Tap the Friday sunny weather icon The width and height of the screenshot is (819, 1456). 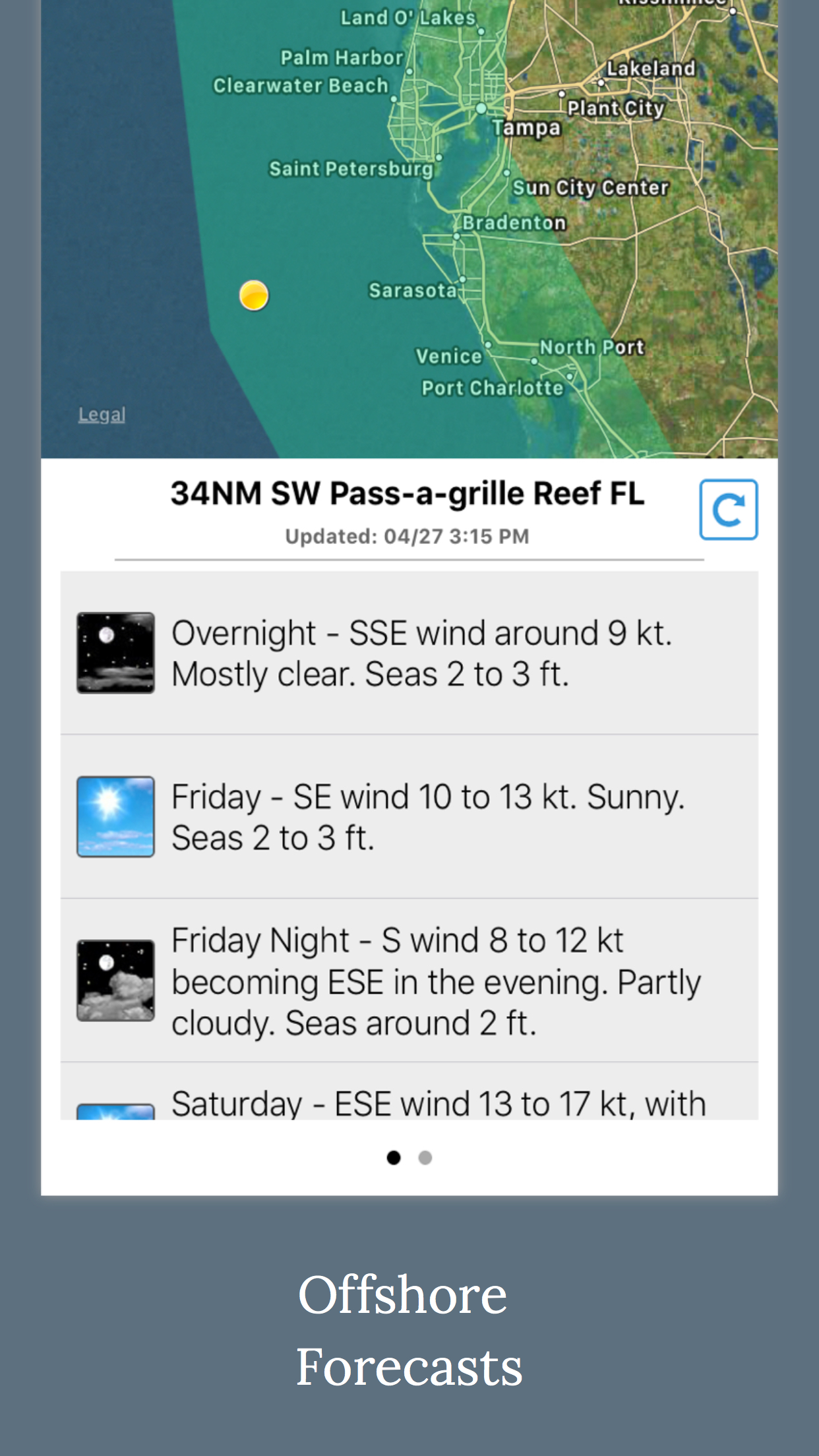pyautogui.click(x=116, y=816)
